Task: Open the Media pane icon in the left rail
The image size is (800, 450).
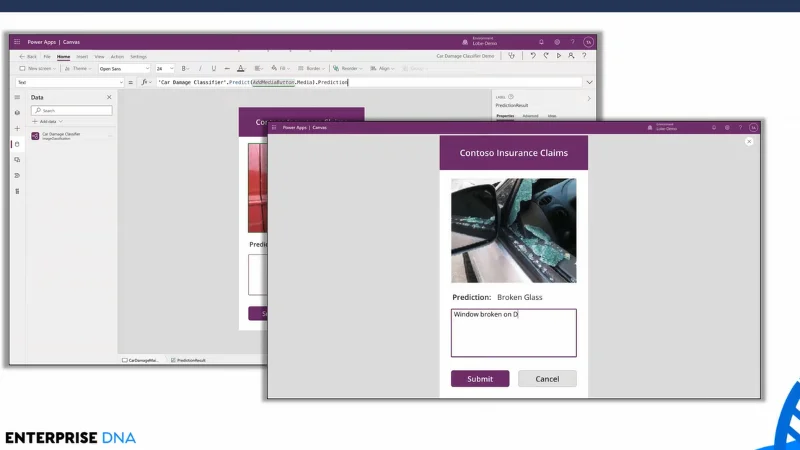Action: tap(17, 160)
